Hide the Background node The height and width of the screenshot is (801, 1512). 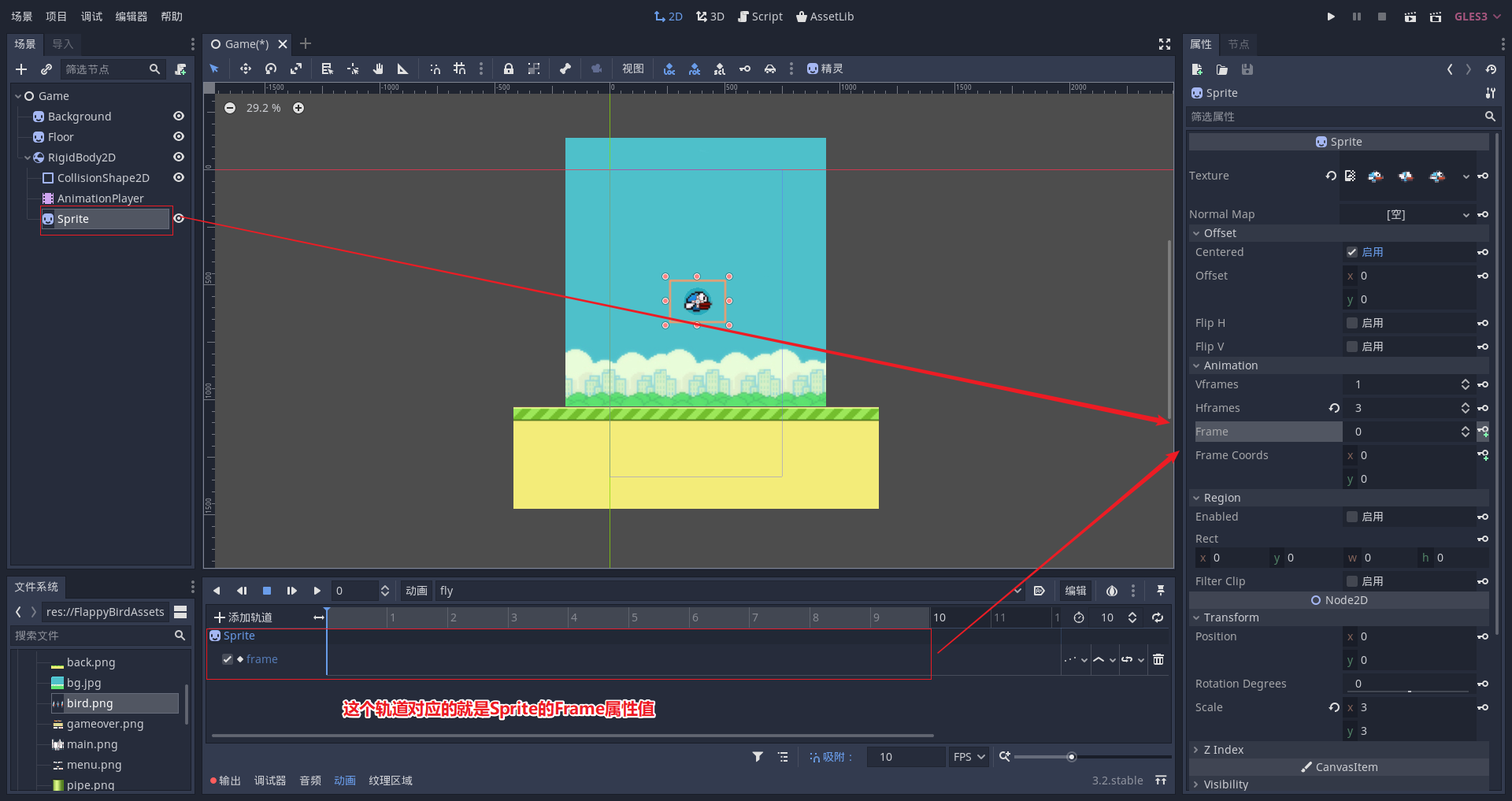tap(179, 116)
